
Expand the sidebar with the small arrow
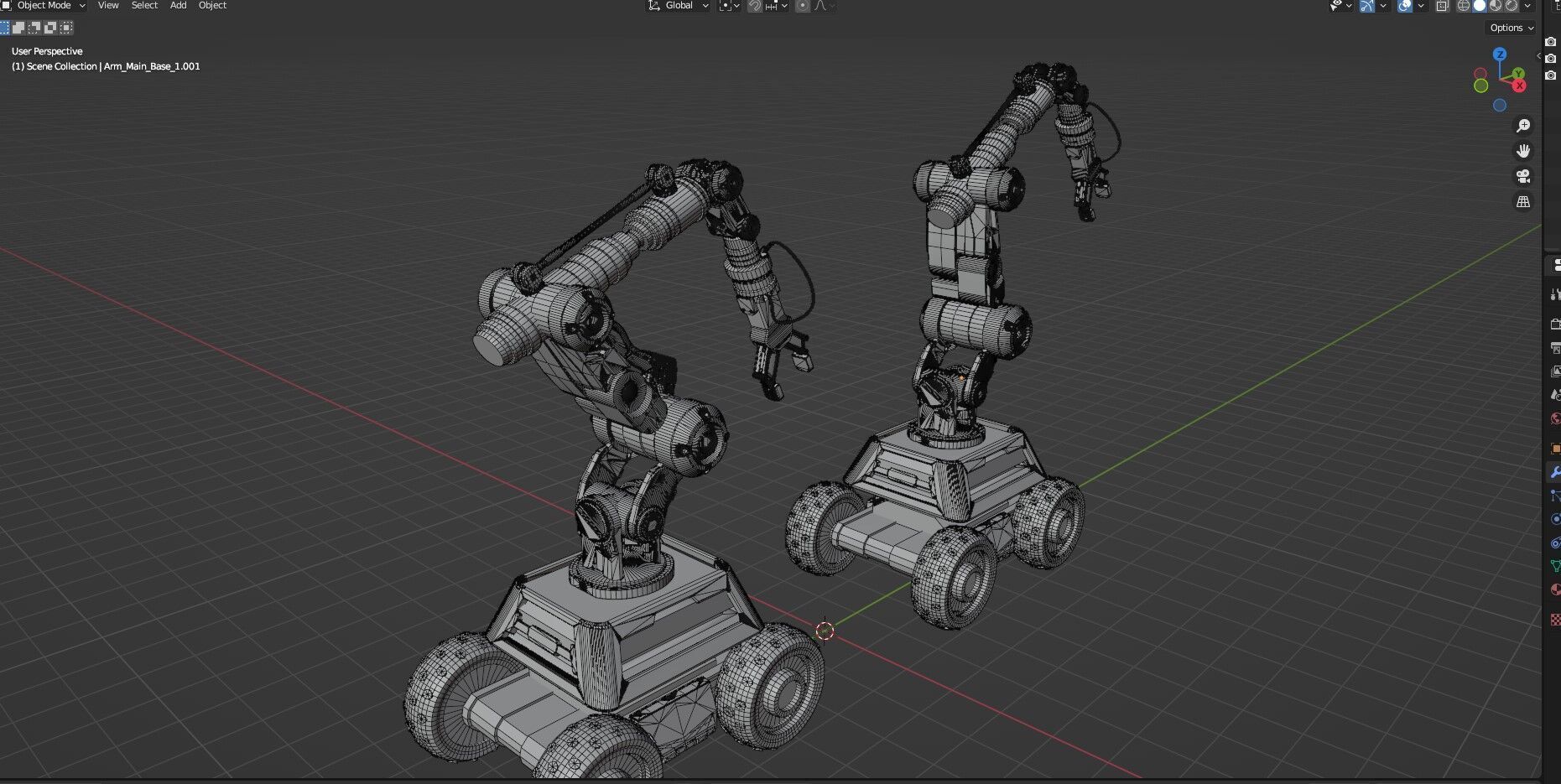pos(1538,56)
